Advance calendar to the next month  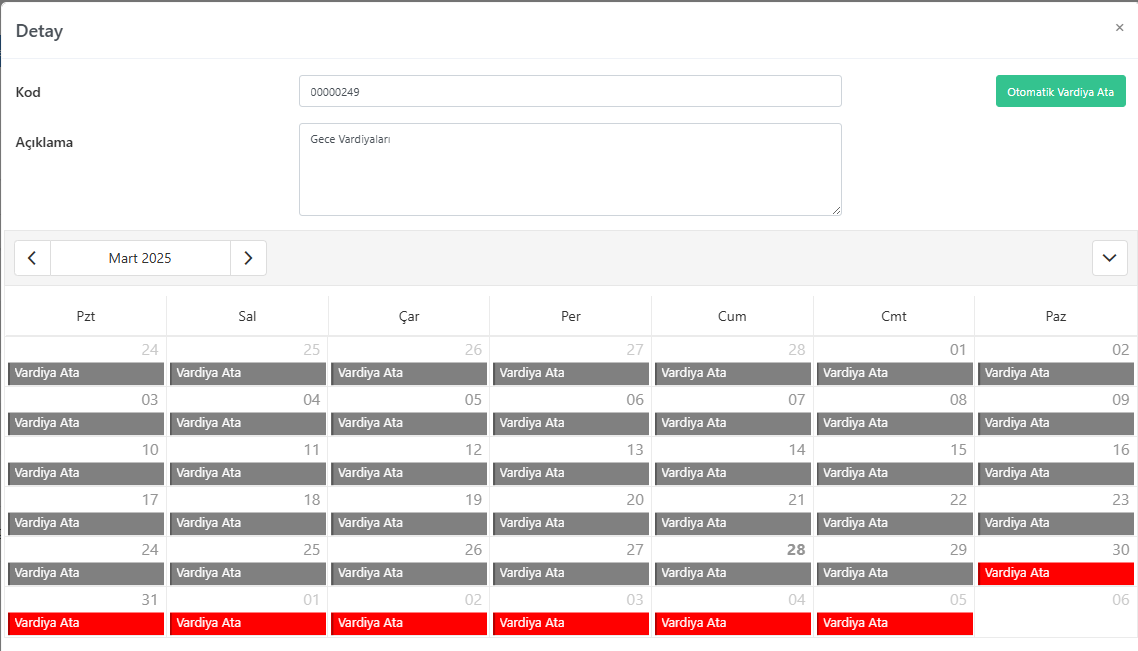pyautogui.click(x=248, y=258)
